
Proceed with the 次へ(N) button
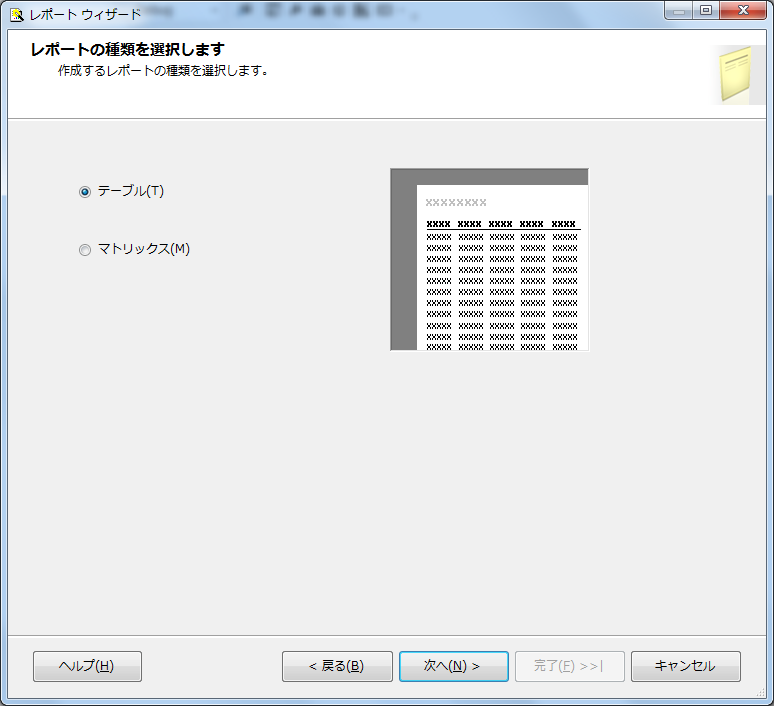pos(454,666)
